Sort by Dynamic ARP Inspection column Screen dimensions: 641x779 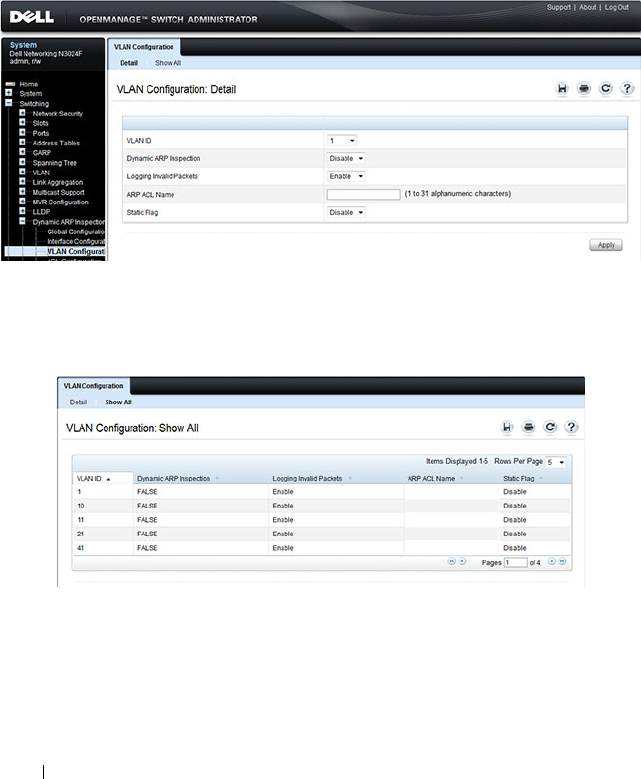coord(217,479)
